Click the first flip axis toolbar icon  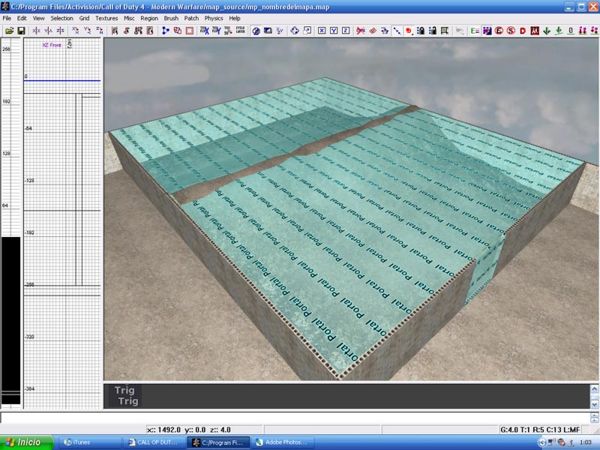pos(36,31)
